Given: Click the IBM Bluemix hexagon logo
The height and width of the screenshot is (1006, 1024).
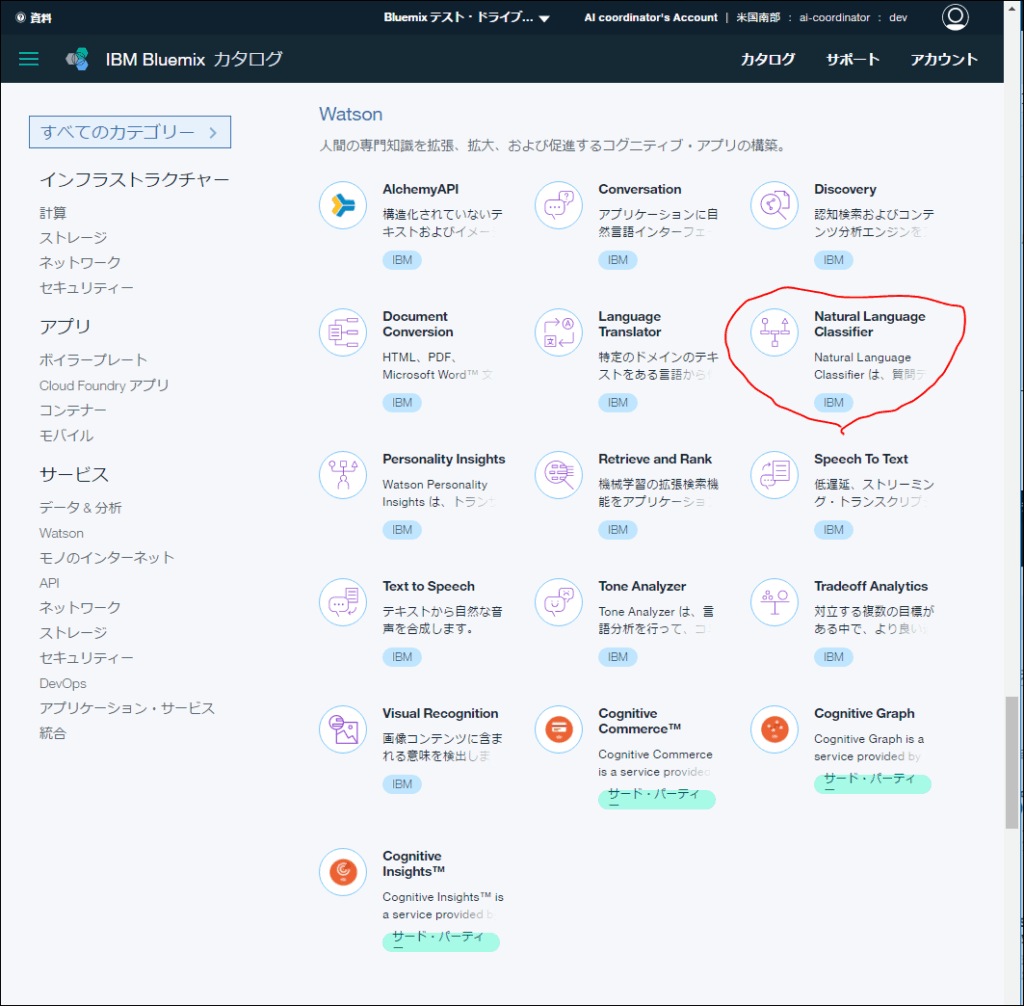Looking at the screenshot, I should pos(77,59).
